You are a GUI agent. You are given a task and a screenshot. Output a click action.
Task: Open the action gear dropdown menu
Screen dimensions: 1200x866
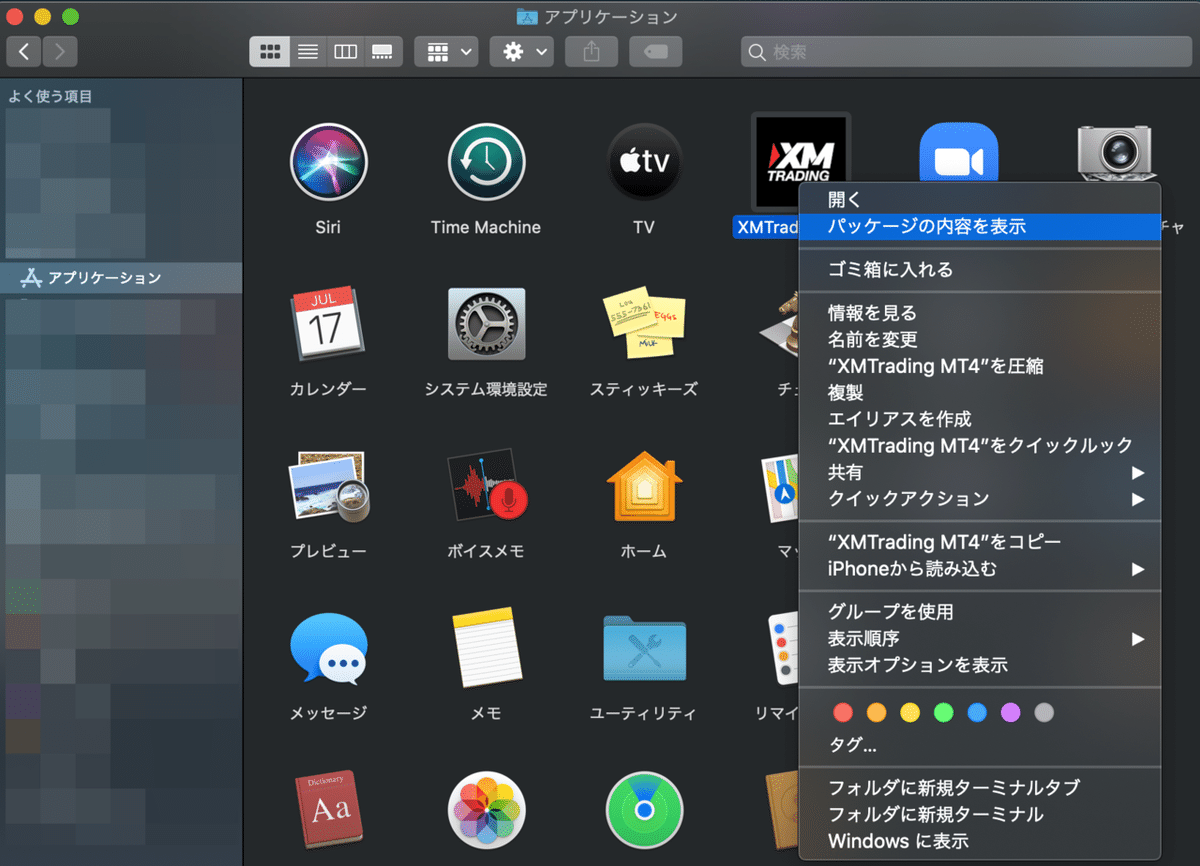pos(521,51)
